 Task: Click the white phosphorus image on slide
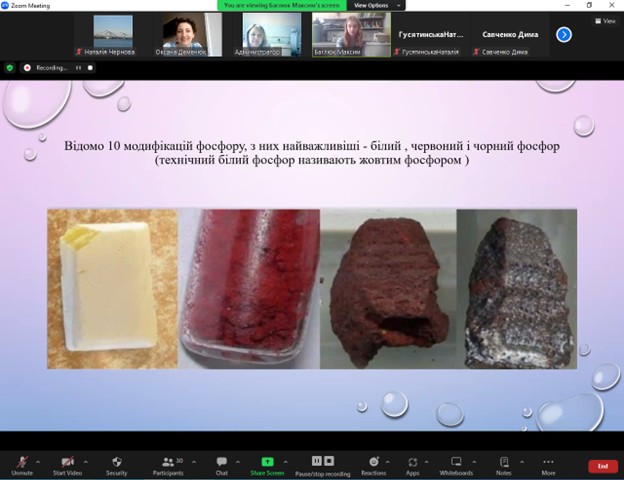tap(113, 289)
